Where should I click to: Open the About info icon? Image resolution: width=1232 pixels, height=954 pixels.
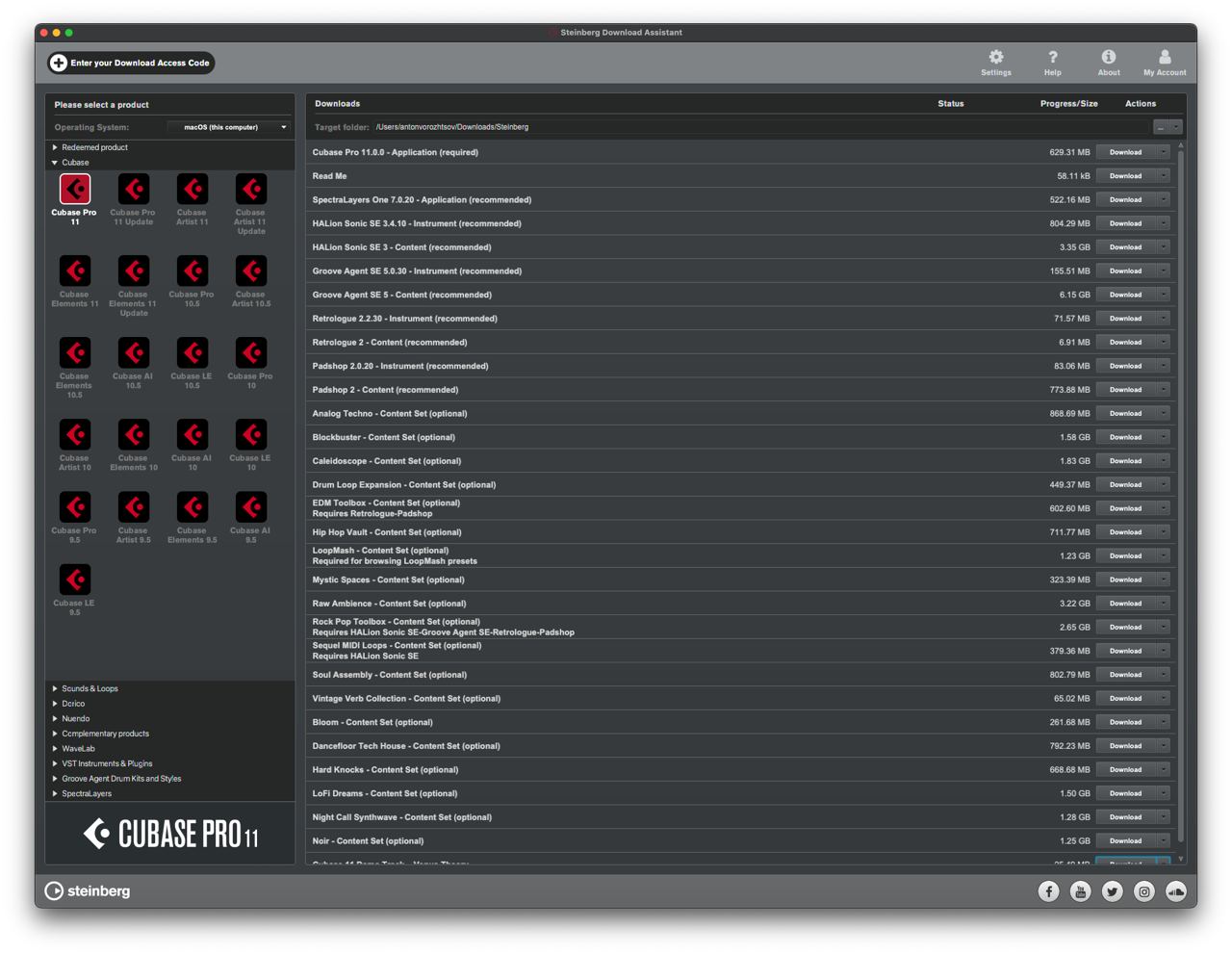point(1109,58)
